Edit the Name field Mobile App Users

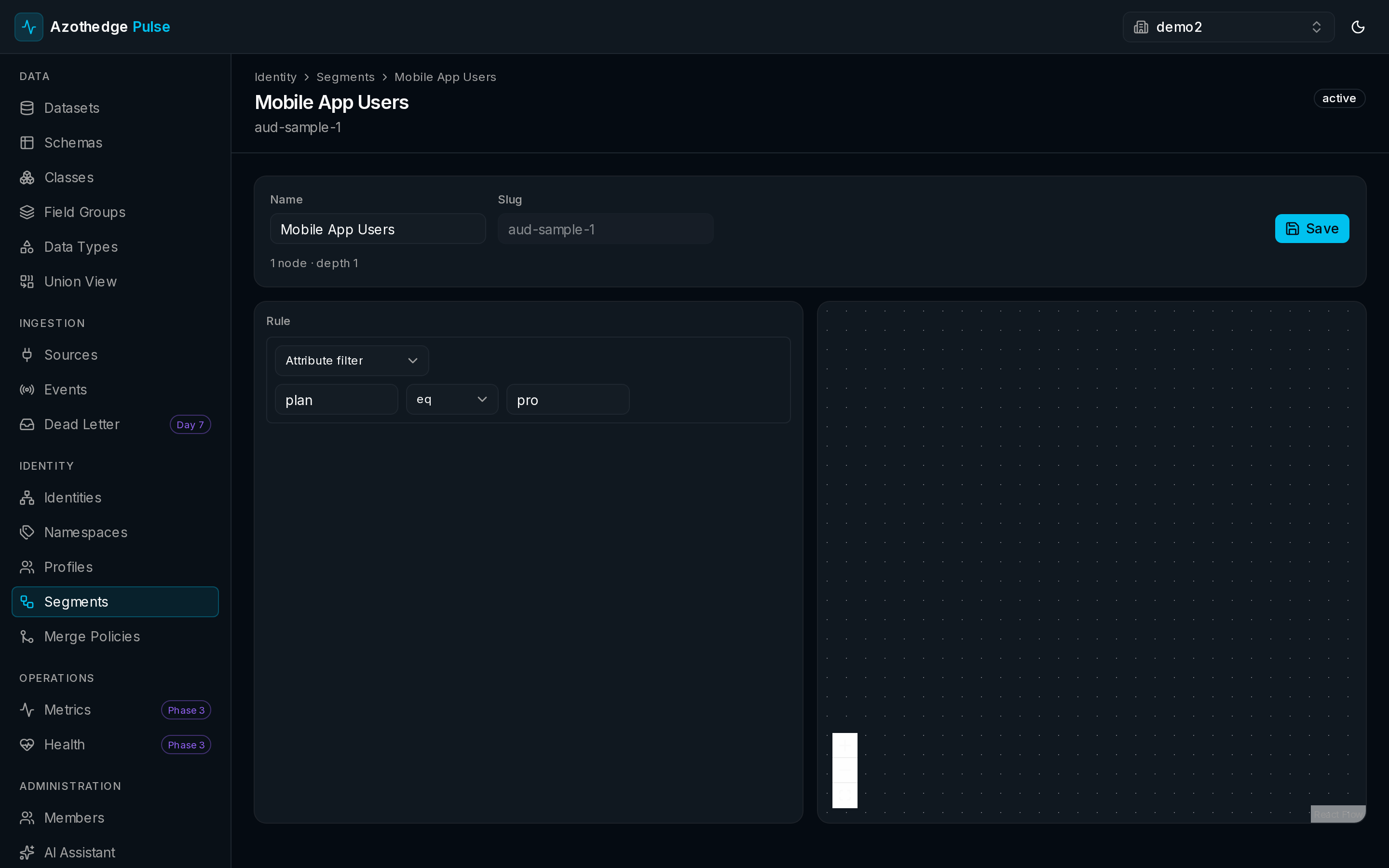click(x=378, y=229)
